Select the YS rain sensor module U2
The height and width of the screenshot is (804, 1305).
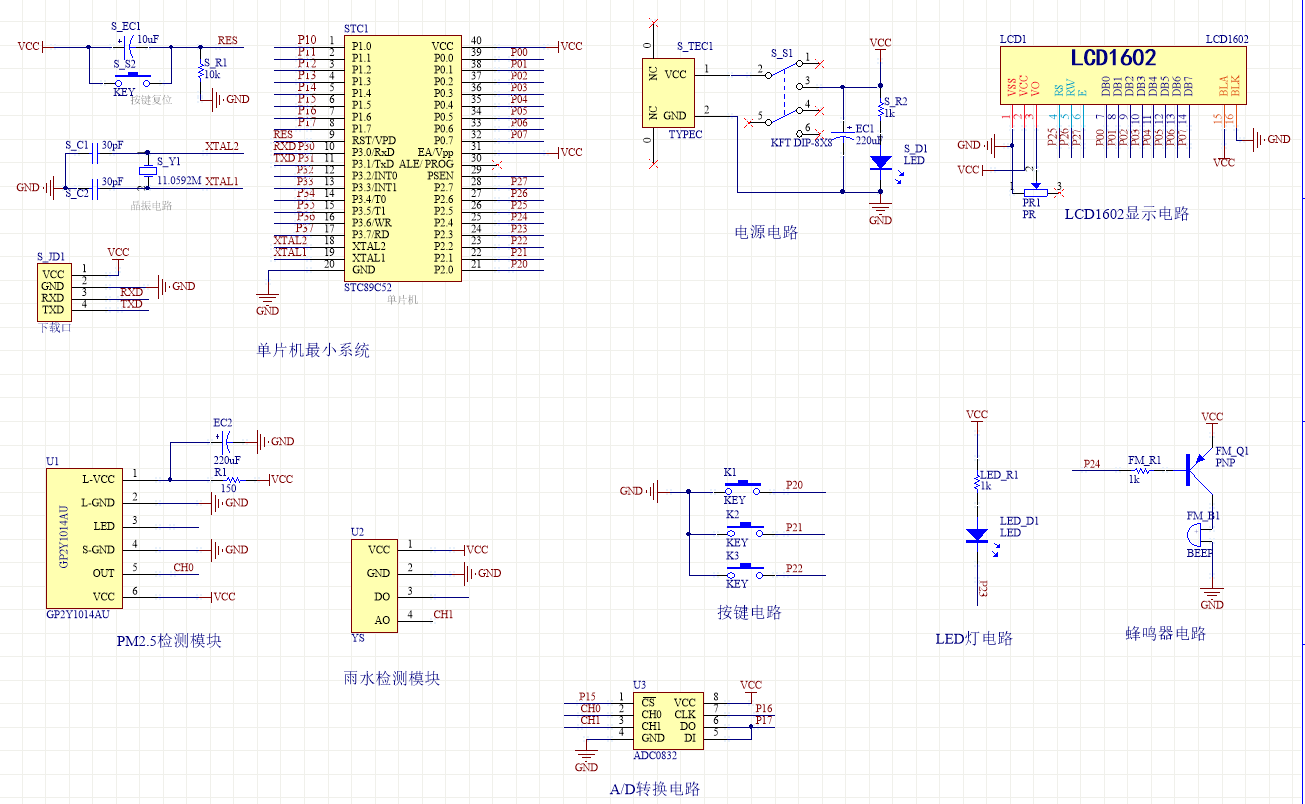pyautogui.click(x=373, y=584)
